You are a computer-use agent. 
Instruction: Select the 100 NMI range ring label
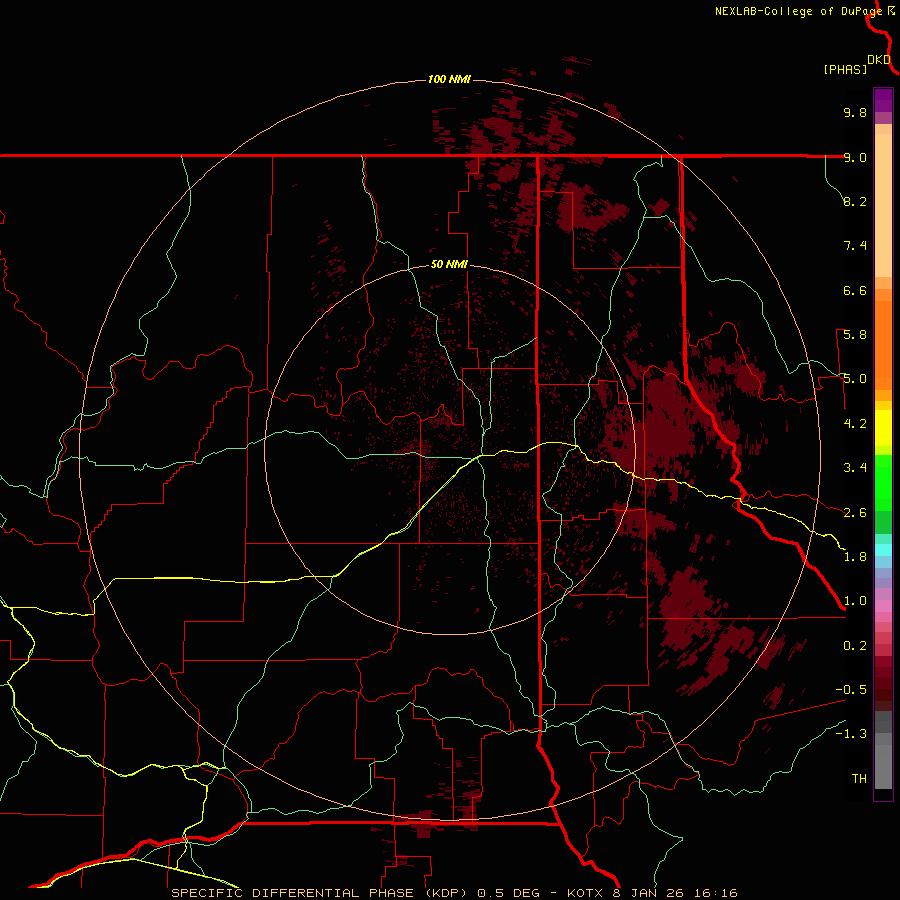pyautogui.click(x=449, y=79)
